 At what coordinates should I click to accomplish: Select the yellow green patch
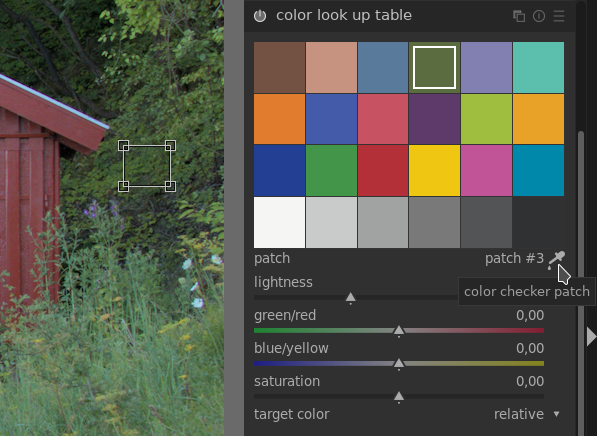tap(486, 119)
